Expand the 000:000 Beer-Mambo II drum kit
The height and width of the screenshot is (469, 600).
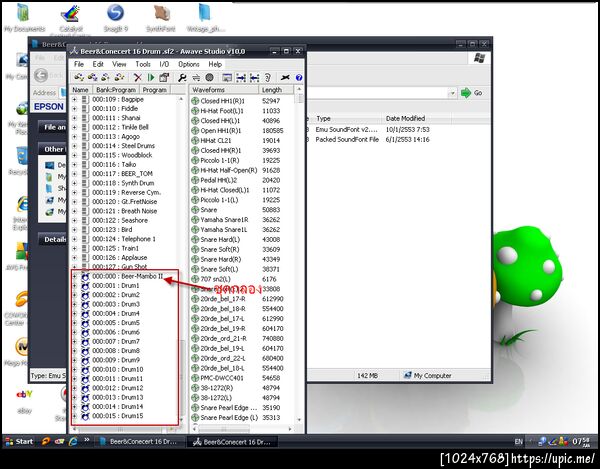[x=75, y=276]
